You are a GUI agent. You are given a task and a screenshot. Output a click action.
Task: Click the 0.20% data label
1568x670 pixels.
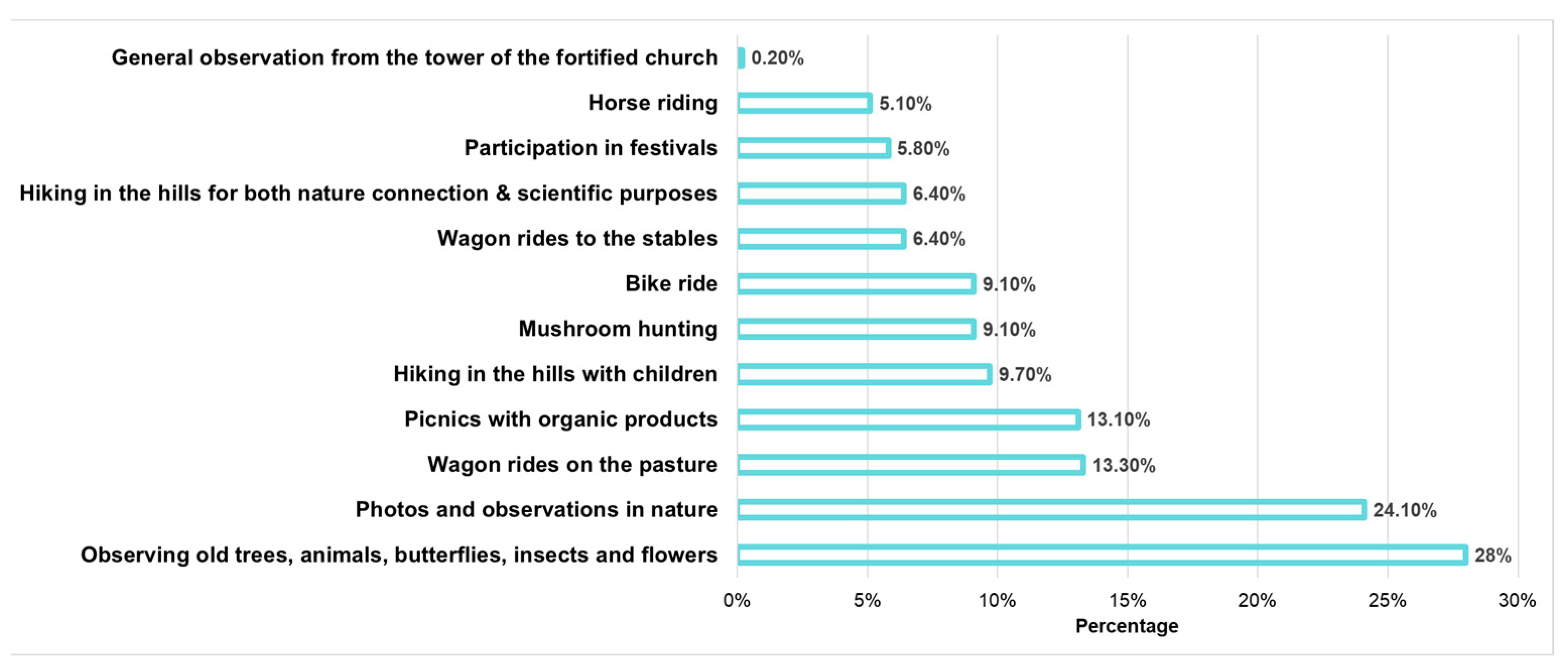coord(777,58)
